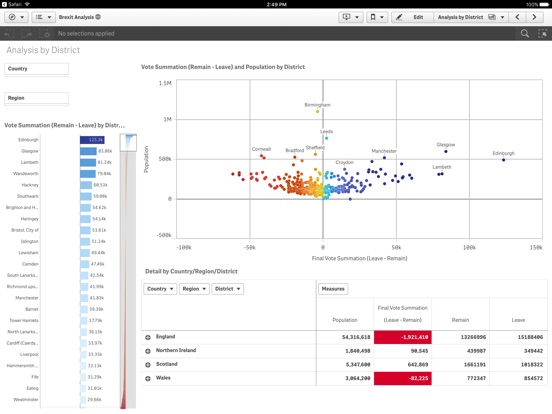Open the Country dimension dropdown in pivot table
552x414 pixels.
(x=160, y=289)
